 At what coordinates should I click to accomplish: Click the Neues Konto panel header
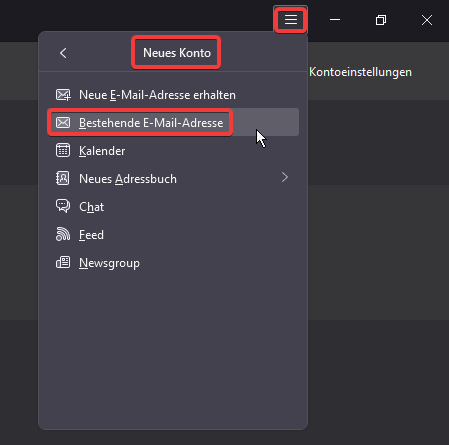pyautogui.click(x=177, y=53)
